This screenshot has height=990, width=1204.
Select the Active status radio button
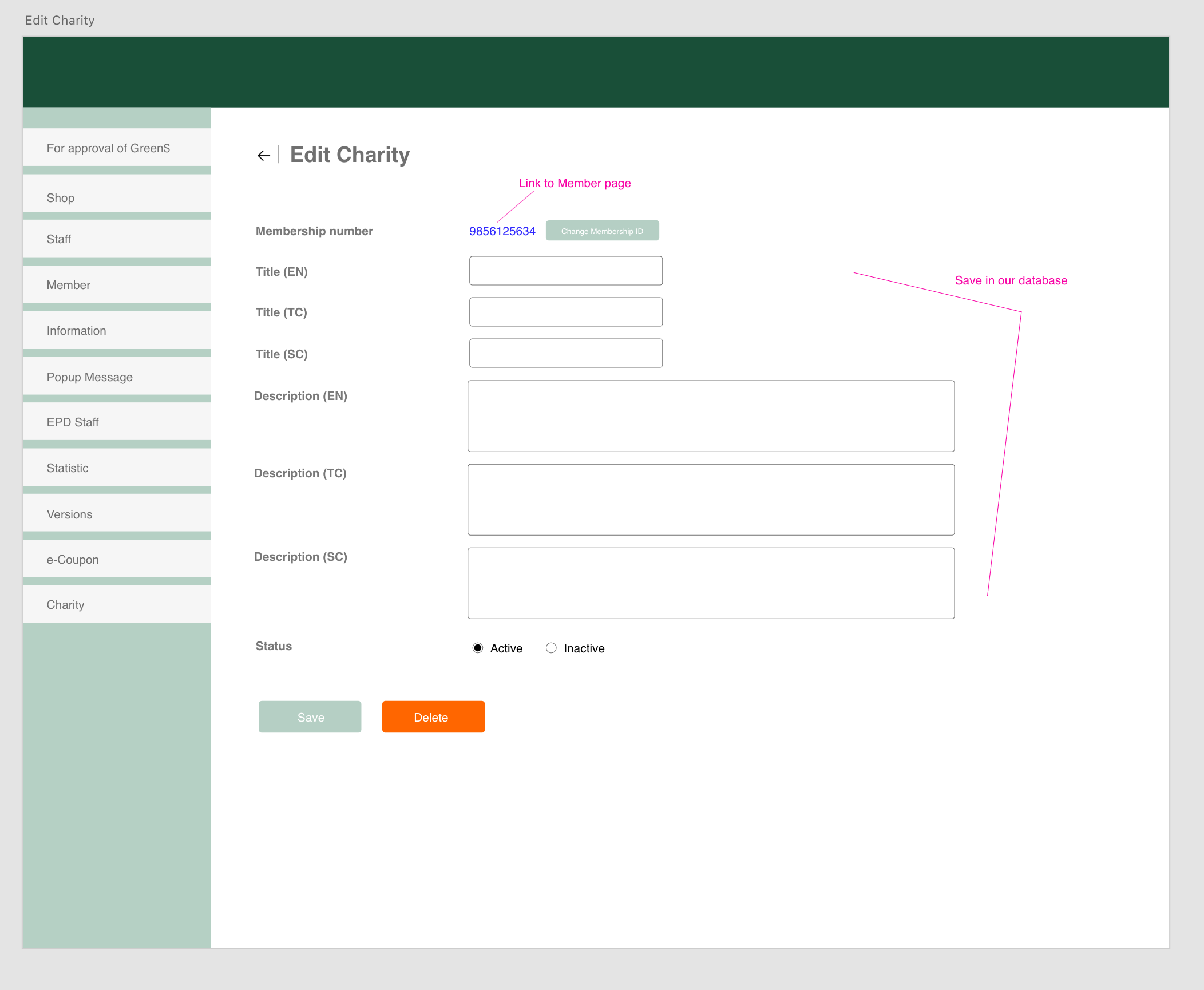(478, 648)
